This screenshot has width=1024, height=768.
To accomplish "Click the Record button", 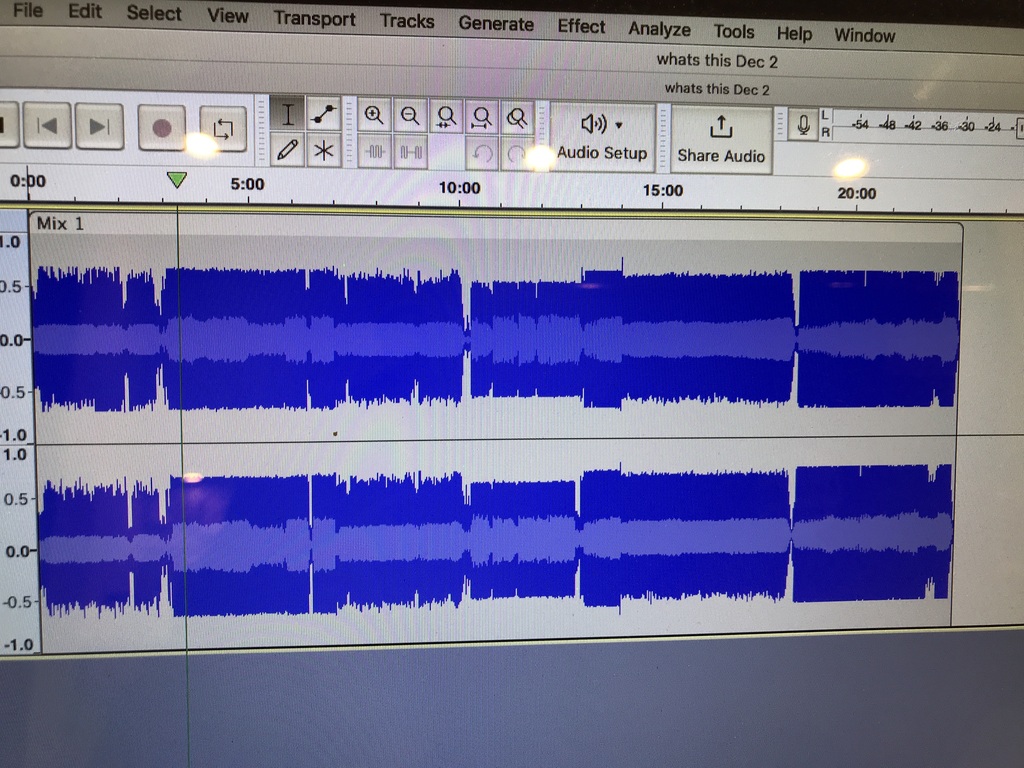I will coord(161,128).
